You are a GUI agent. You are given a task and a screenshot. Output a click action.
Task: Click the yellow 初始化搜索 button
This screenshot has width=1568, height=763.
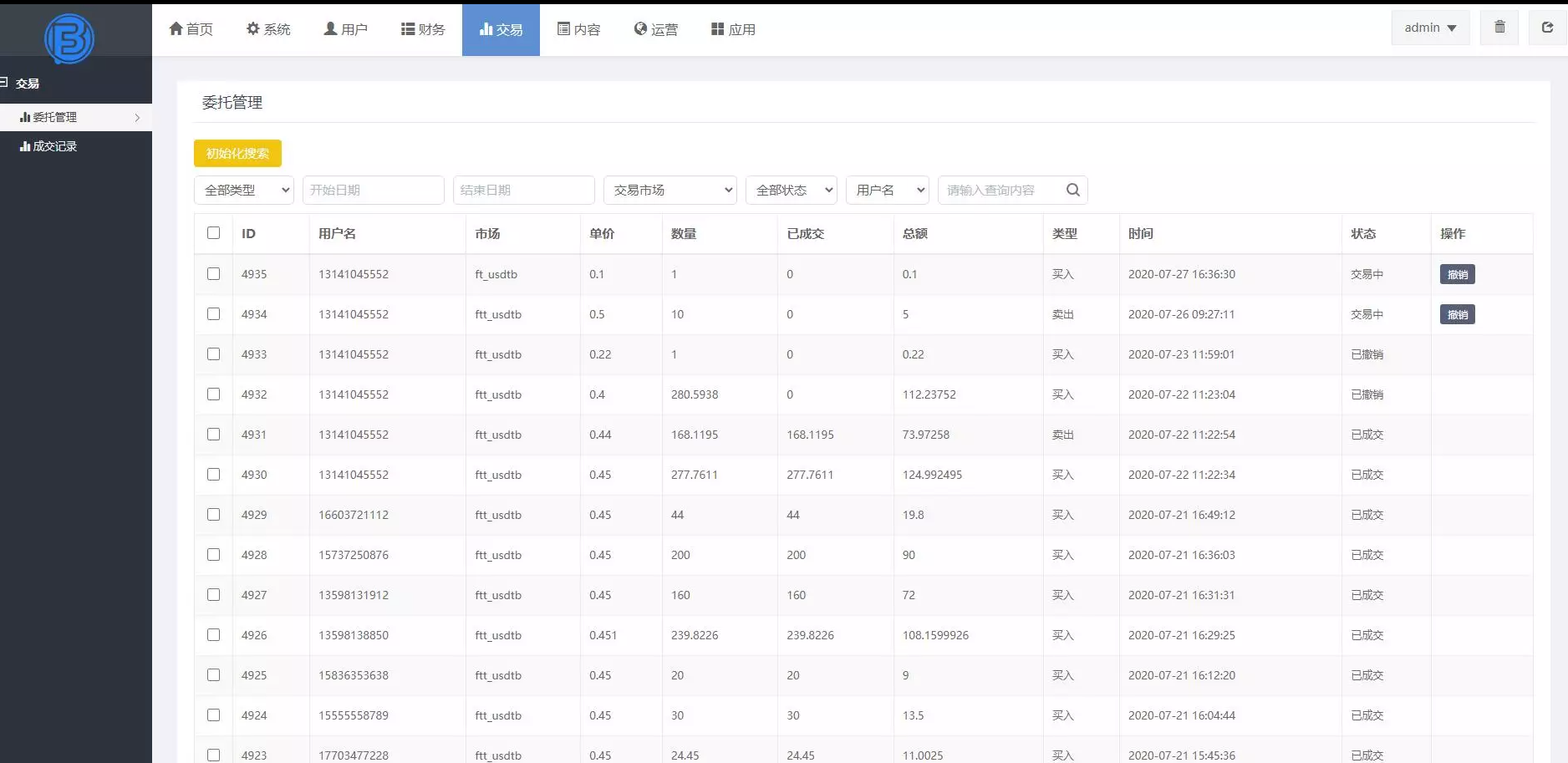237,153
